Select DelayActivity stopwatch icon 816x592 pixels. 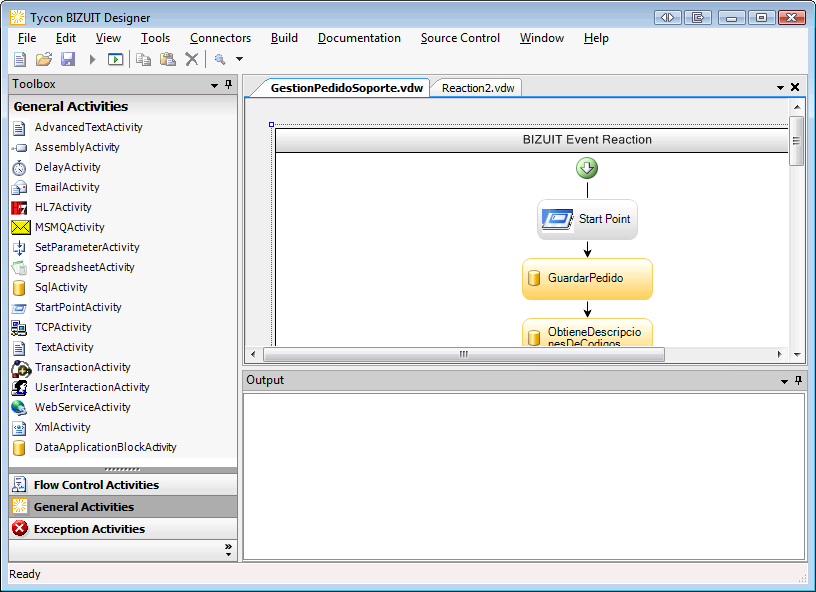(19, 168)
